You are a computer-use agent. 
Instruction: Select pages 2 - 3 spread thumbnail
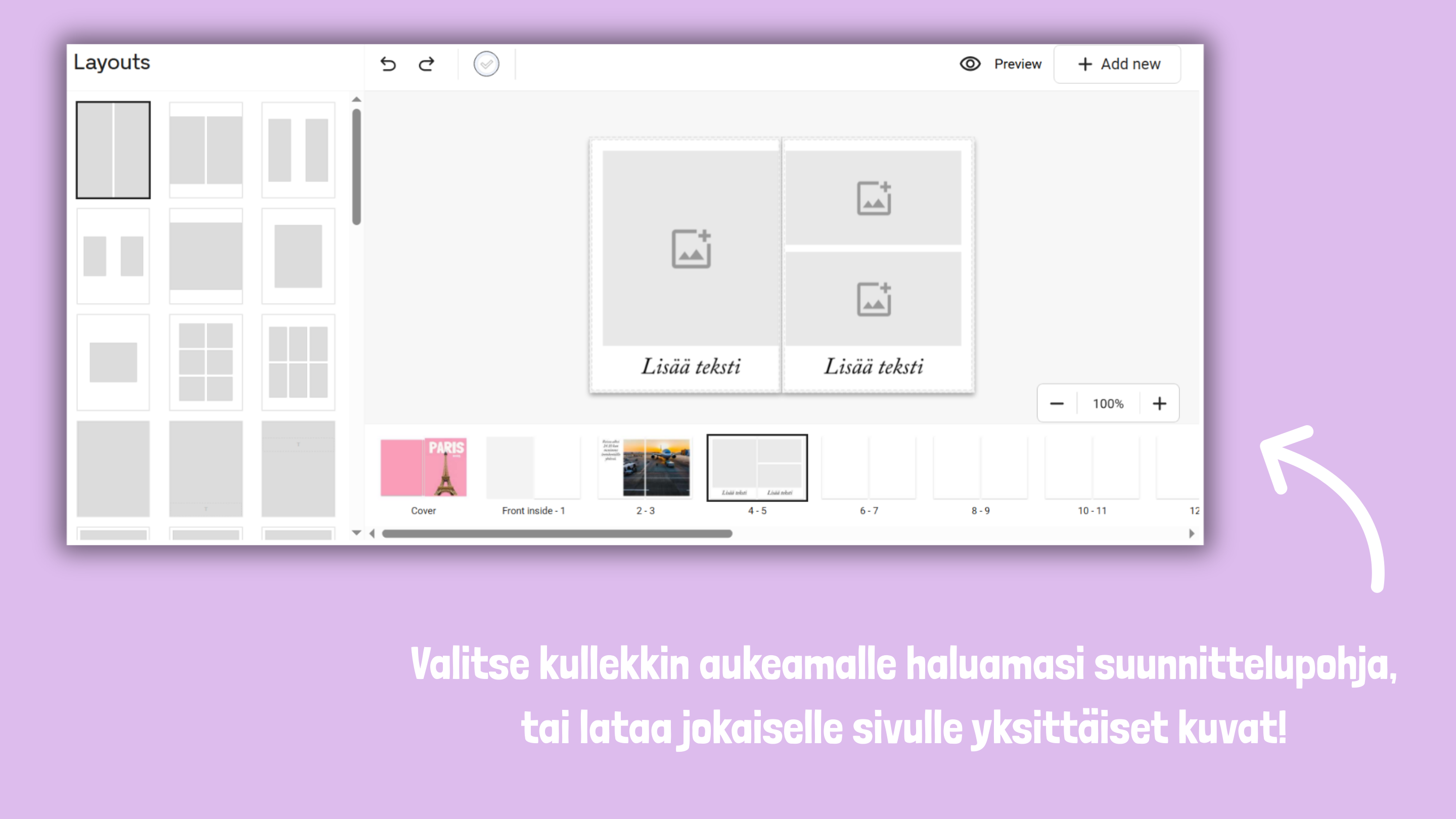coord(645,468)
